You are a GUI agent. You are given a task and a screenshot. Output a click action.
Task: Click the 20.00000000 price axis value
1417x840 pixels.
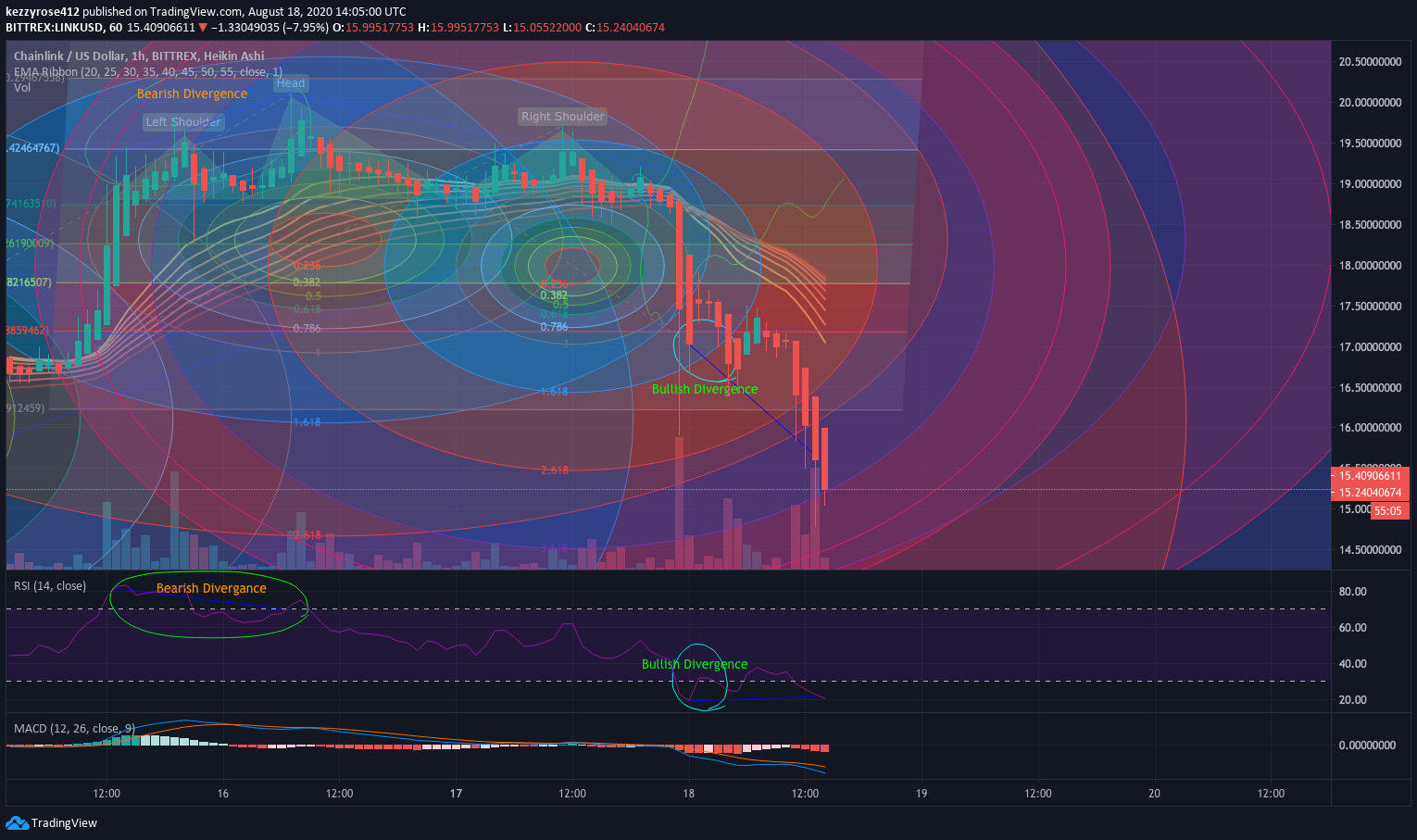point(1370,103)
